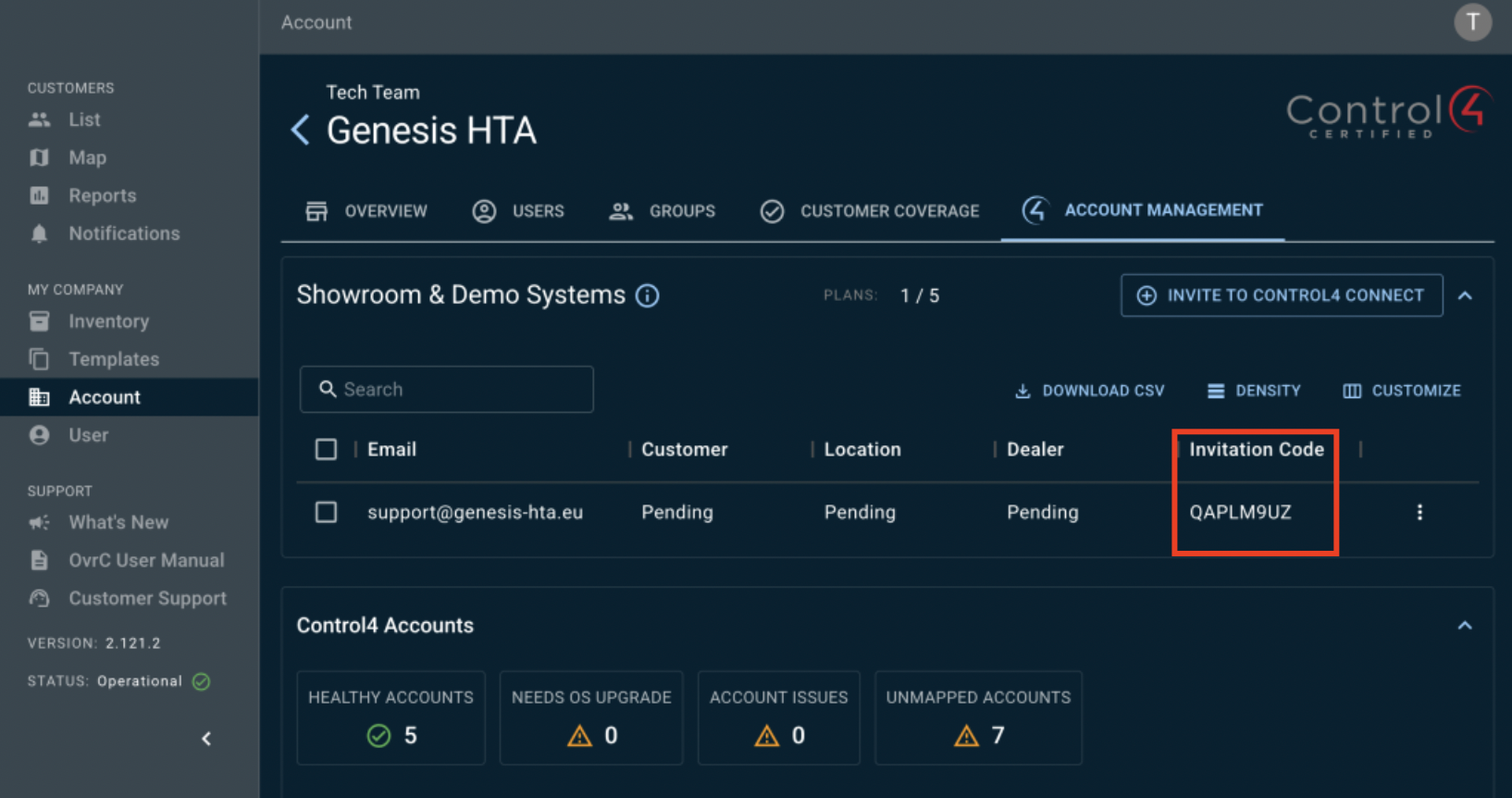Switch to the Users tab
1512x798 pixels.
coord(518,211)
